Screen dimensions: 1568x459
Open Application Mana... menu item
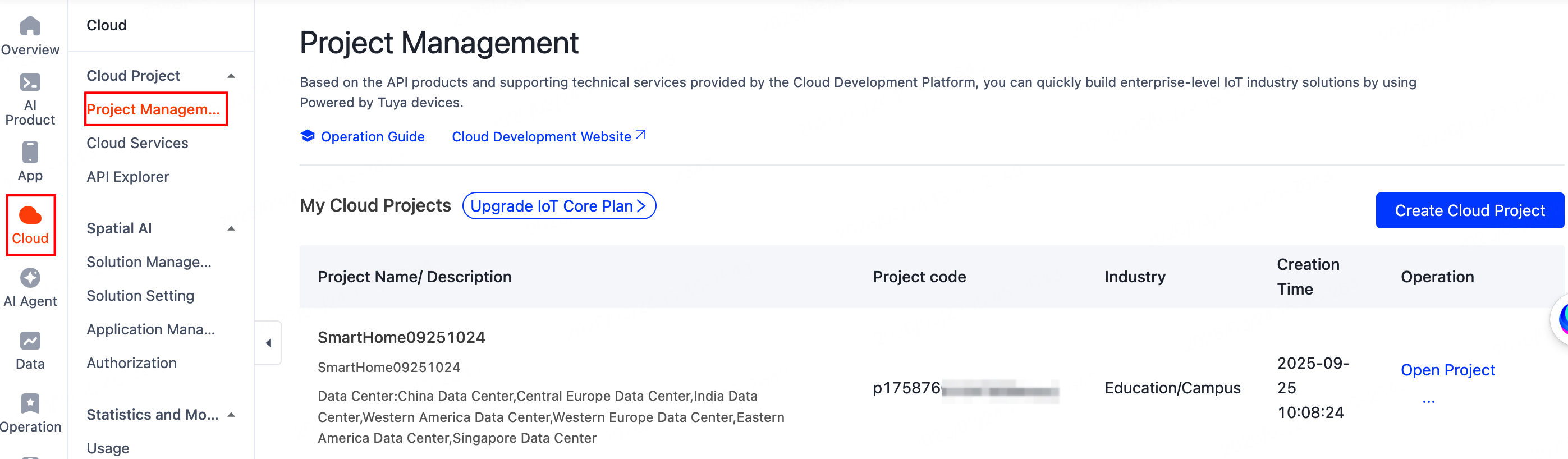coord(150,329)
